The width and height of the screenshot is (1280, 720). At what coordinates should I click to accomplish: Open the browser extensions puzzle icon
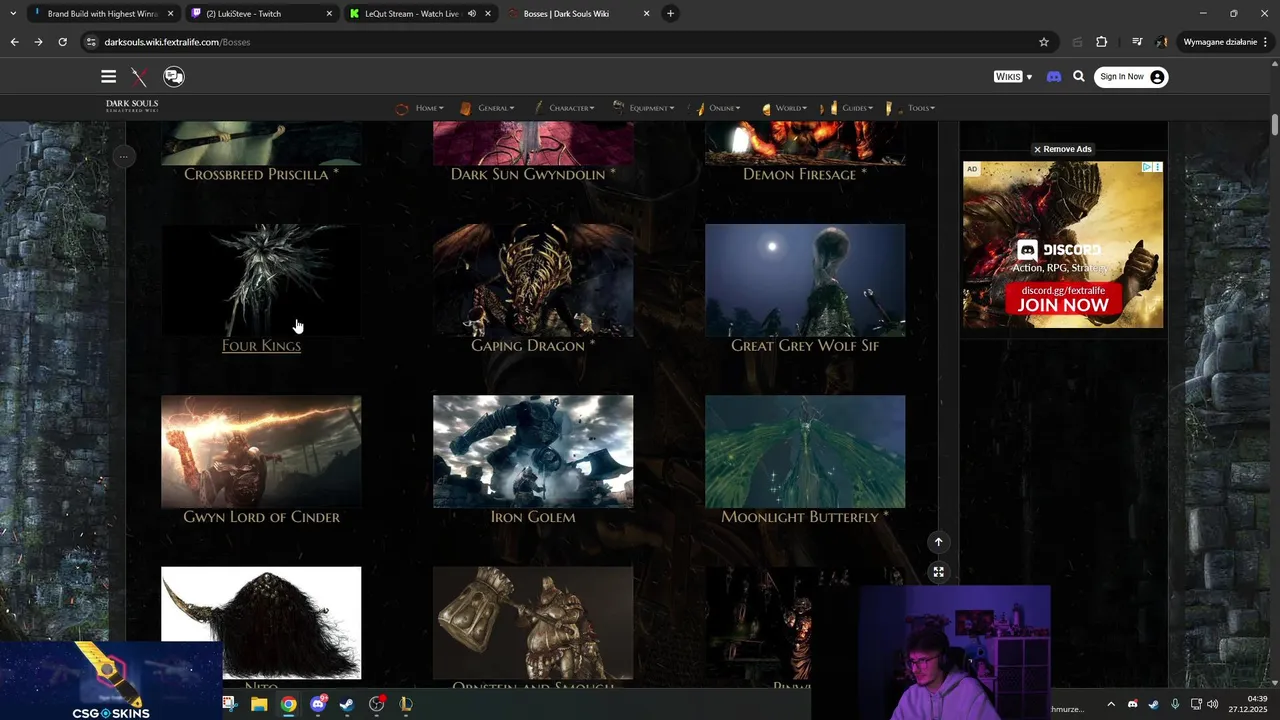pyautogui.click(x=1102, y=42)
